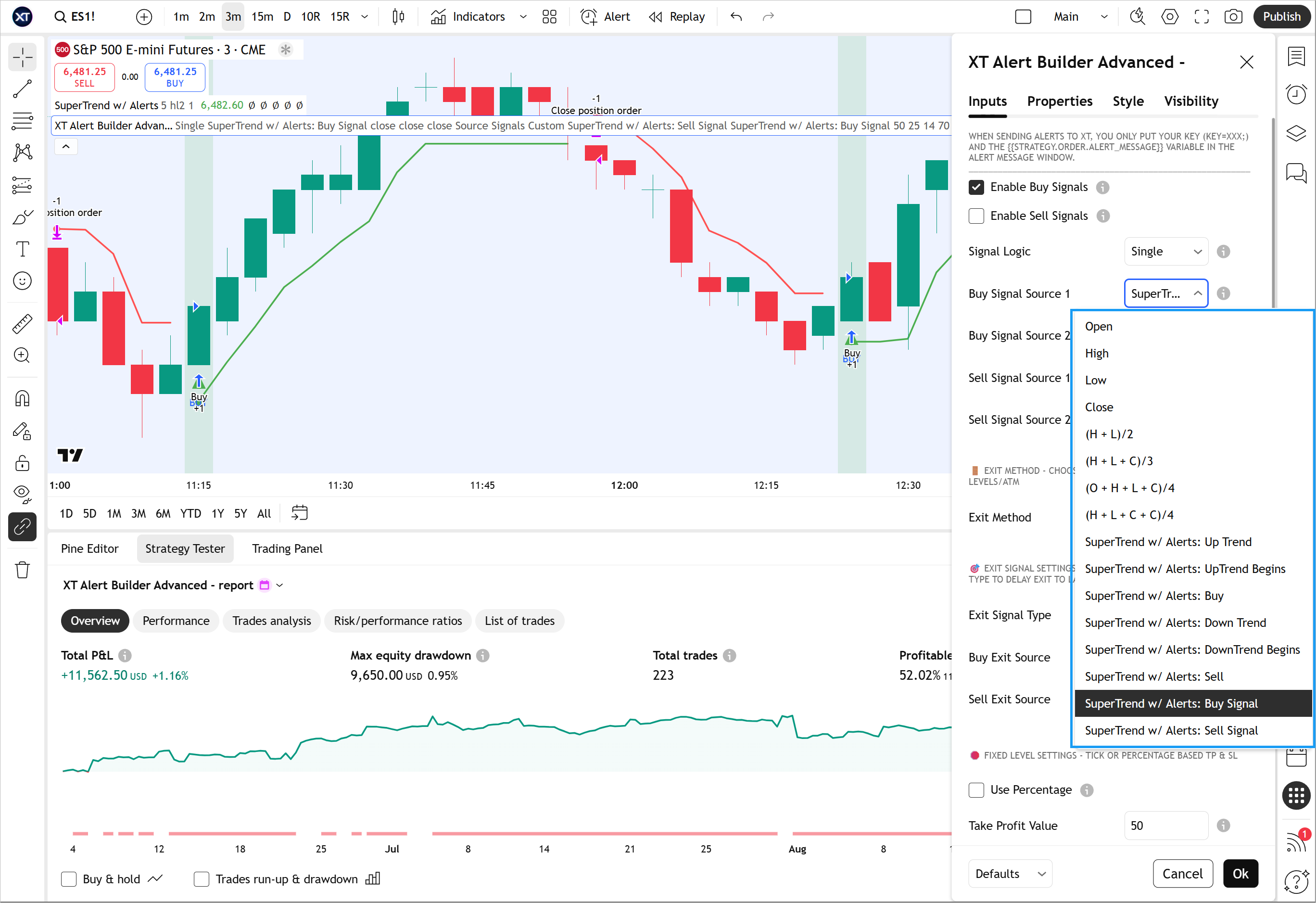
Task: Expand the Defaults dropdown
Action: [x=1010, y=874]
